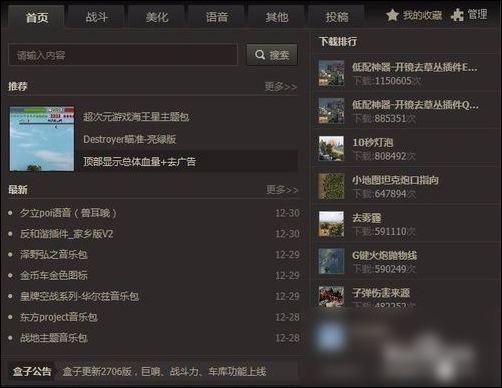
Task: Open announcement 盒子更新2706版 text
Action: (x=164, y=371)
